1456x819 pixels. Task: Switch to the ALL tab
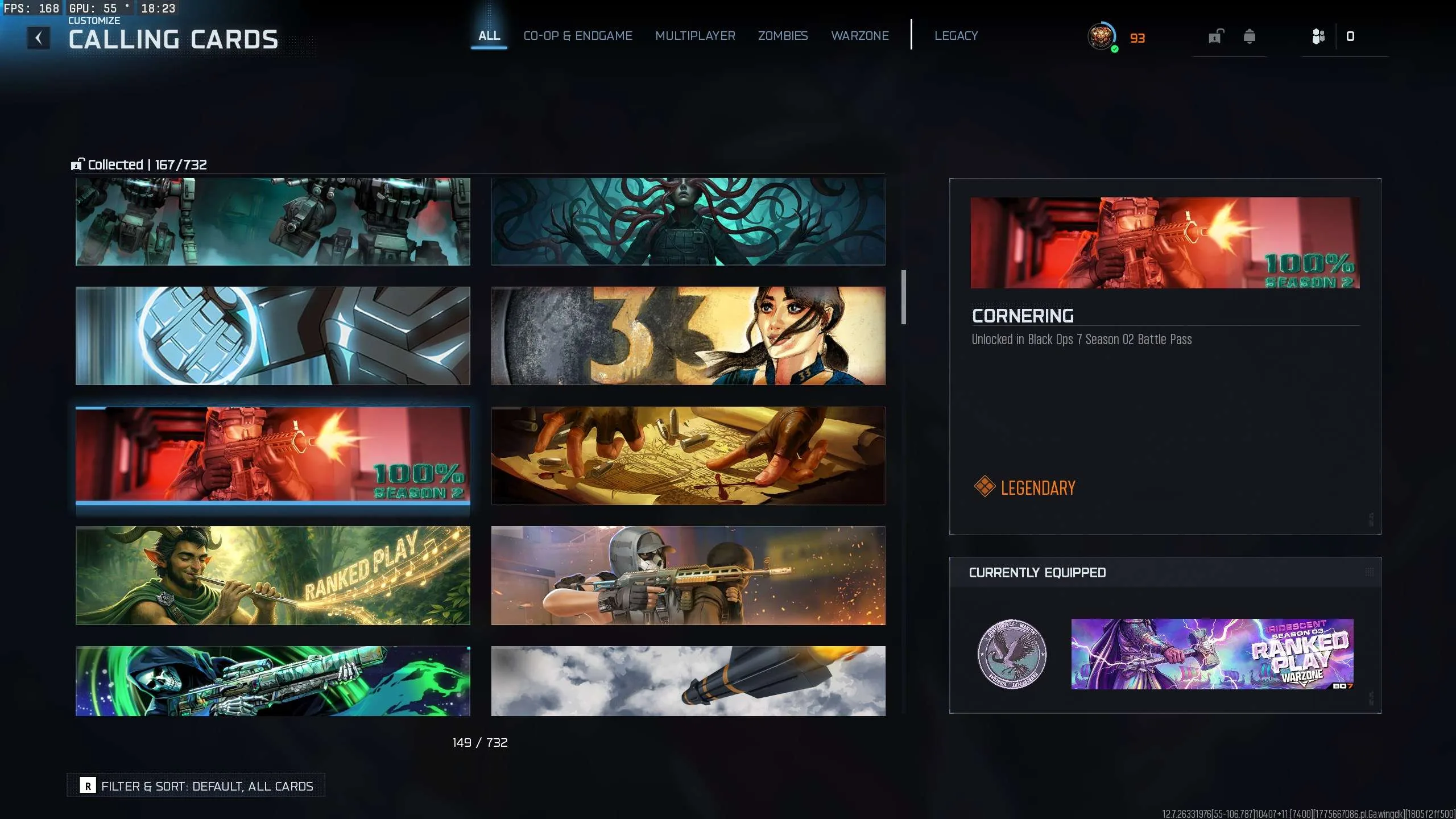(489, 35)
